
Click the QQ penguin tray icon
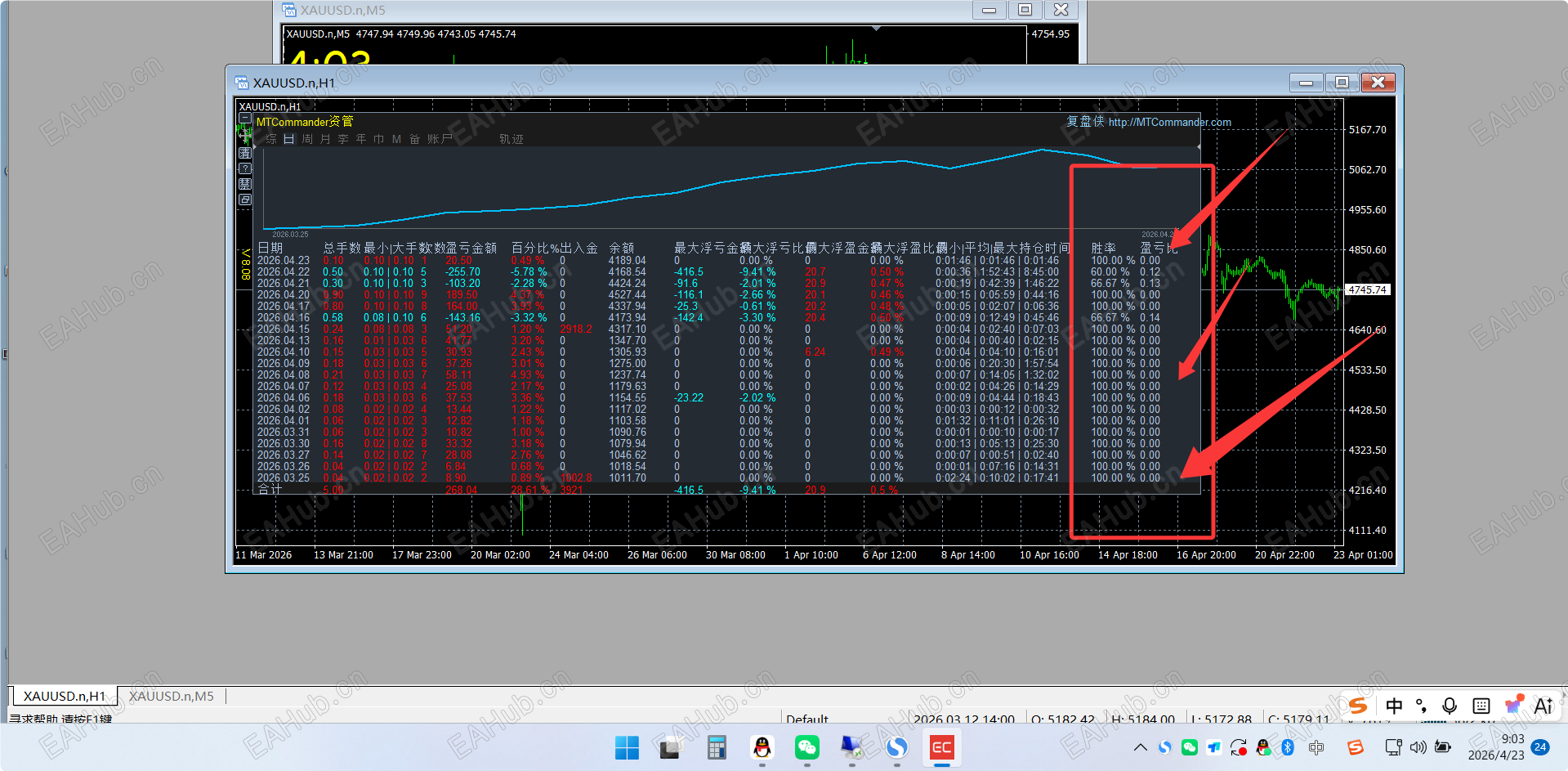click(1263, 747)
